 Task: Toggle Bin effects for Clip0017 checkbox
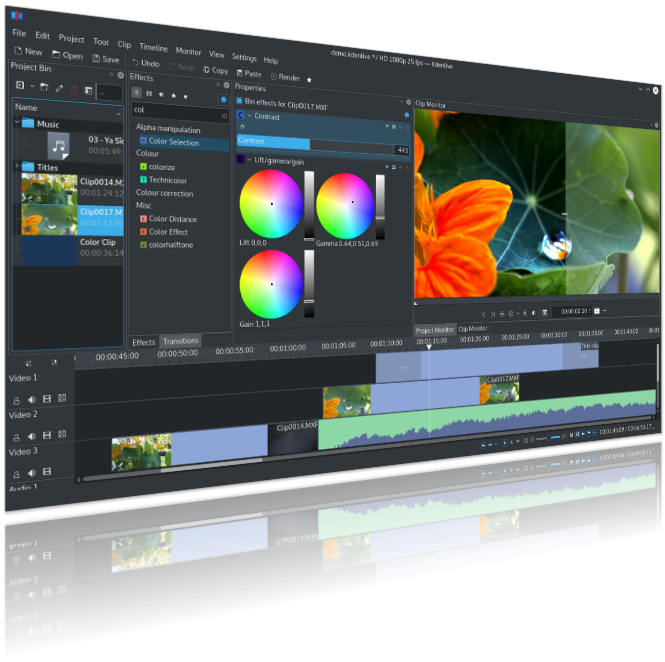239,101
